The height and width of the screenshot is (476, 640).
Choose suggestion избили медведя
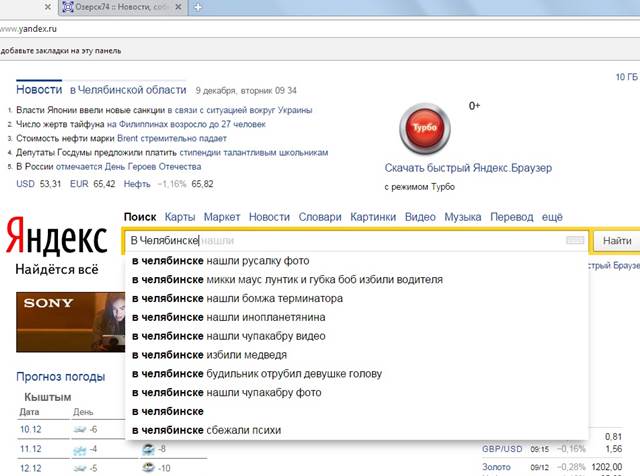pyautogui.click(x=356, y=355)
